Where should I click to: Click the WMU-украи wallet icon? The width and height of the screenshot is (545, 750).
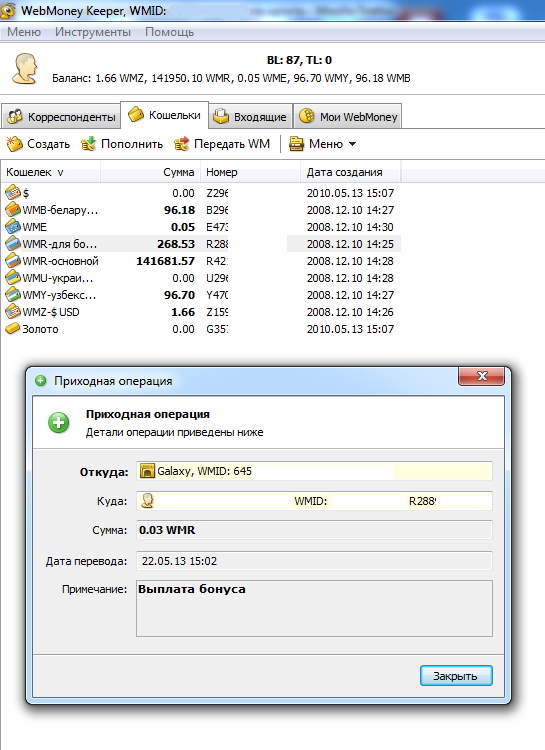(x=13, y=278)
